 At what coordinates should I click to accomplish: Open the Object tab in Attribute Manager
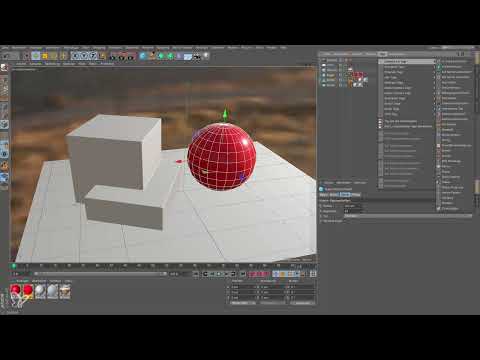[345, 195]
